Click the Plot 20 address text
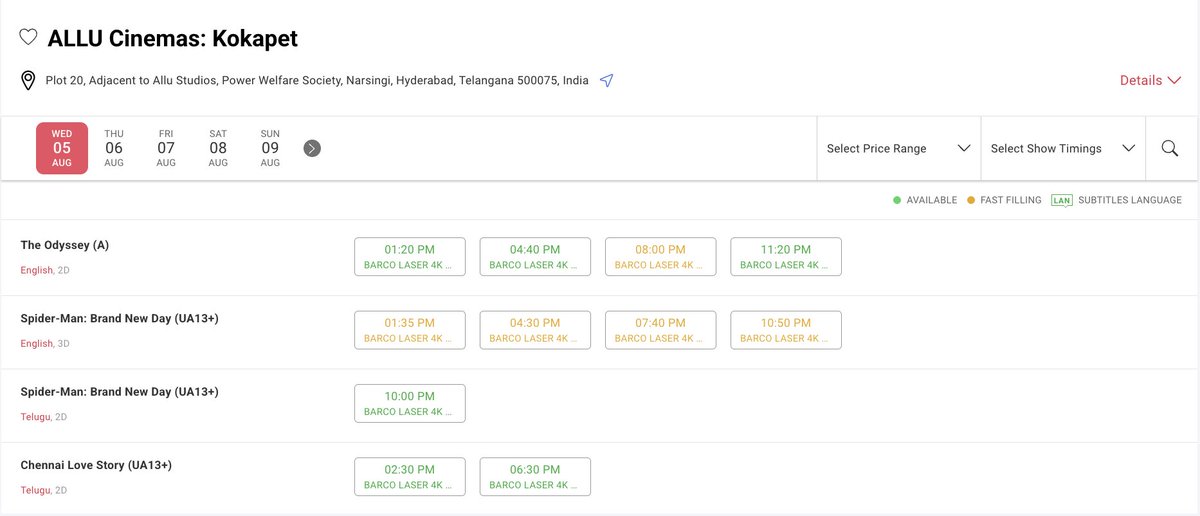The image size is (1200, 516). click(x=317, y=80)
